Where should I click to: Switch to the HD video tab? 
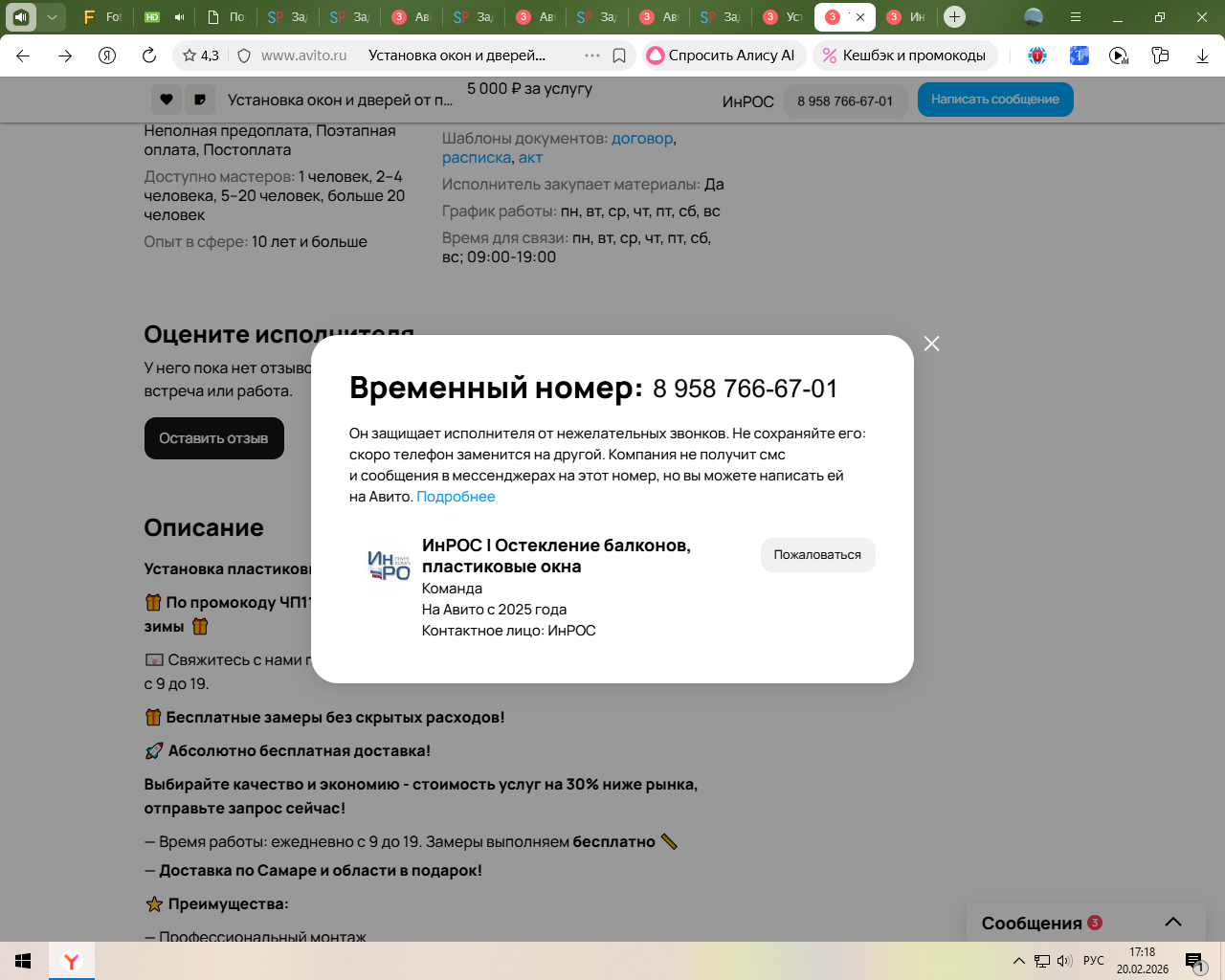click(152, 17)
